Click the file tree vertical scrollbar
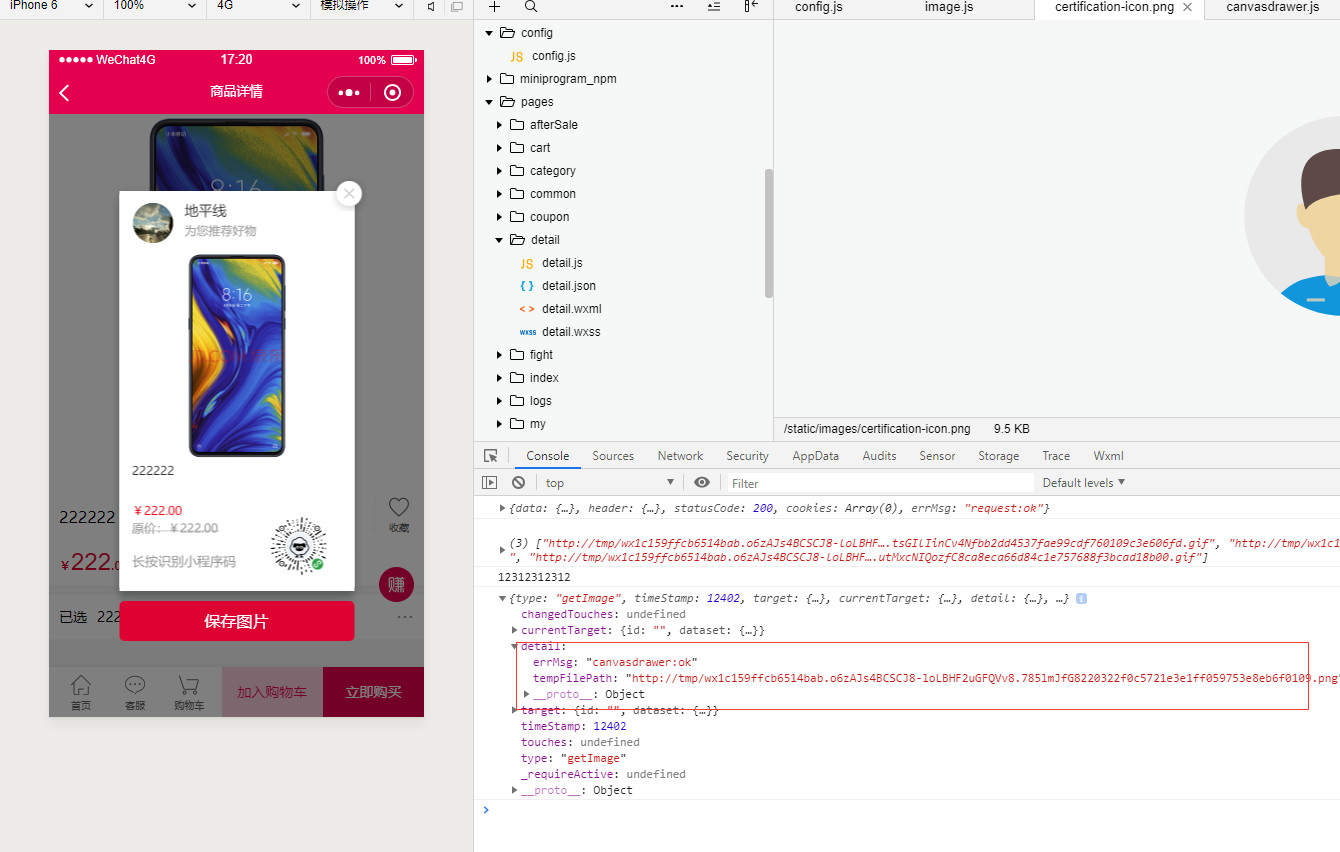The width and height of the screenshot is (1340, 852). [769, 232]
